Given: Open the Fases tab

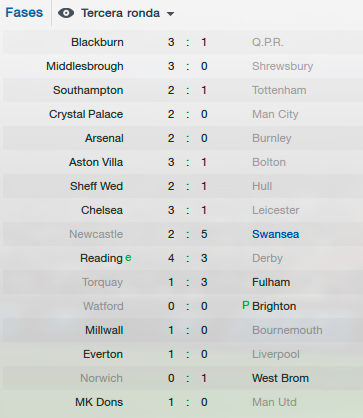Looking at the screenshot, I should 24,13.
